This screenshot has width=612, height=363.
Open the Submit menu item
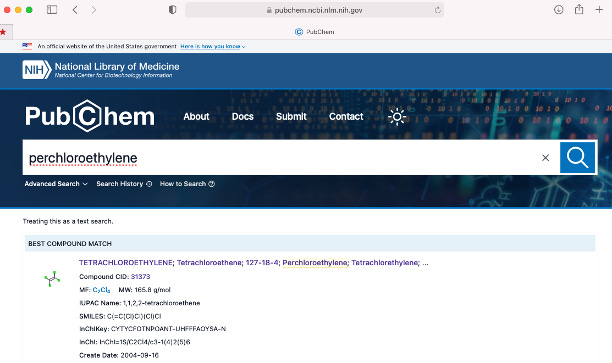click(291, 116)
